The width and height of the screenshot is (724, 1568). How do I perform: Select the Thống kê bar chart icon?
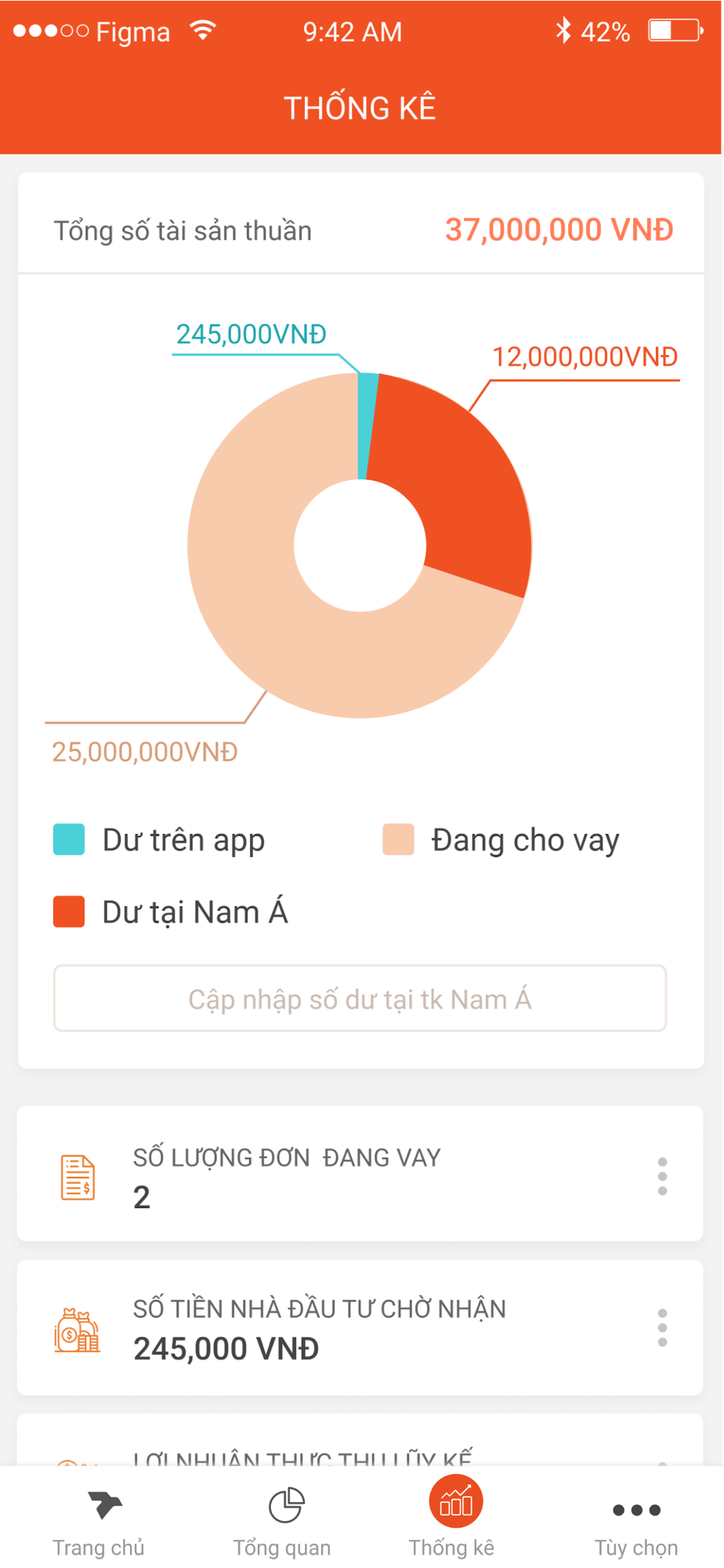coord(455,1501)
